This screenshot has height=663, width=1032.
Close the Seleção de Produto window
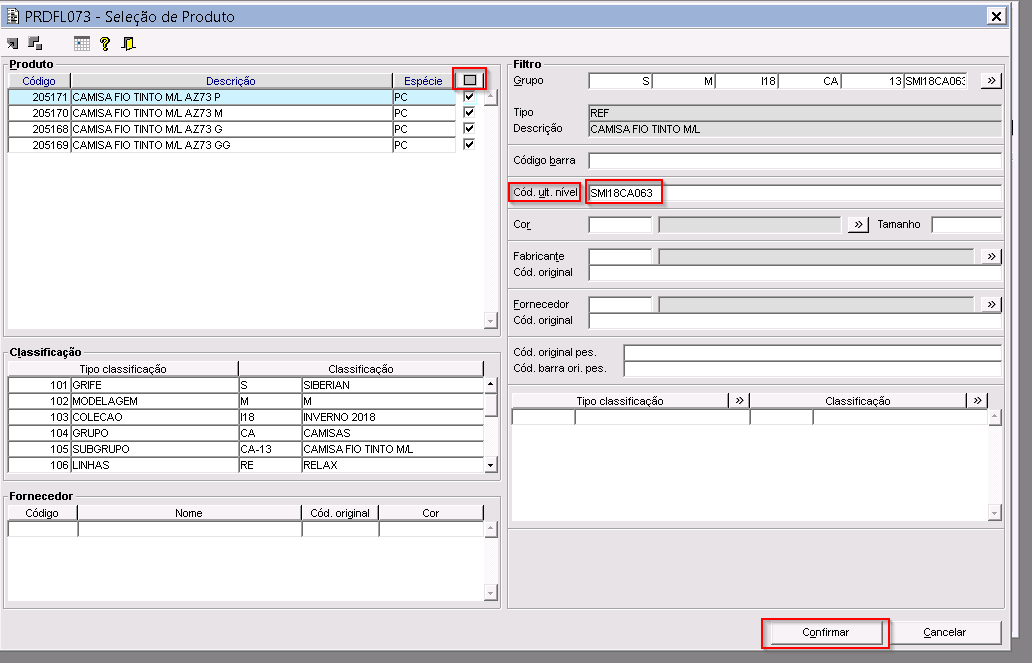(996, 16)
